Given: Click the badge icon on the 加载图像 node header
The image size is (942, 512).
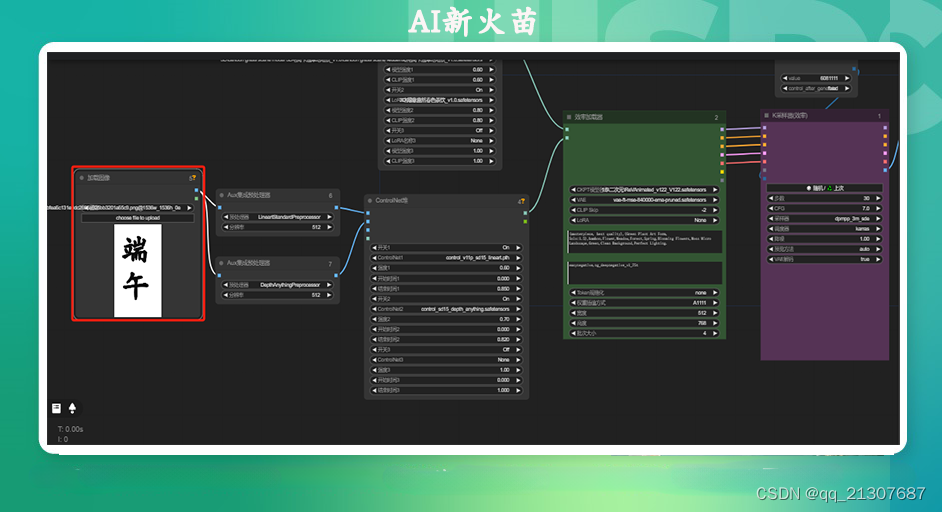Looking at the screenshot, I should click(193, 178).
